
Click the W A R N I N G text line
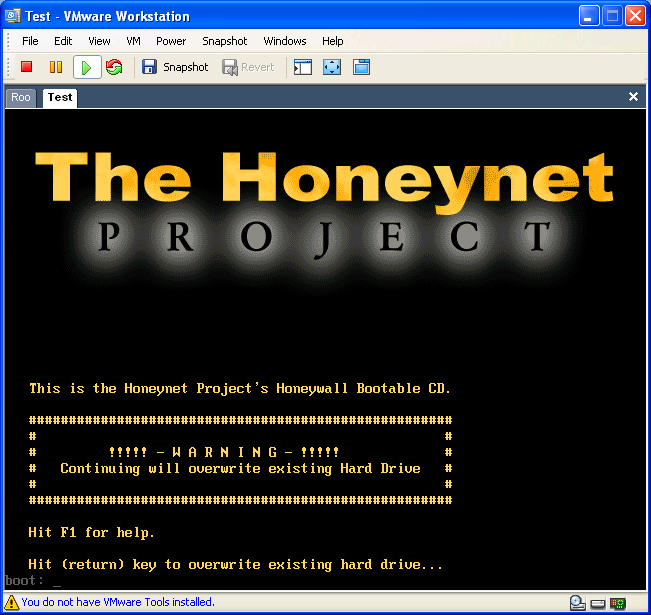[x=224, y=452]
